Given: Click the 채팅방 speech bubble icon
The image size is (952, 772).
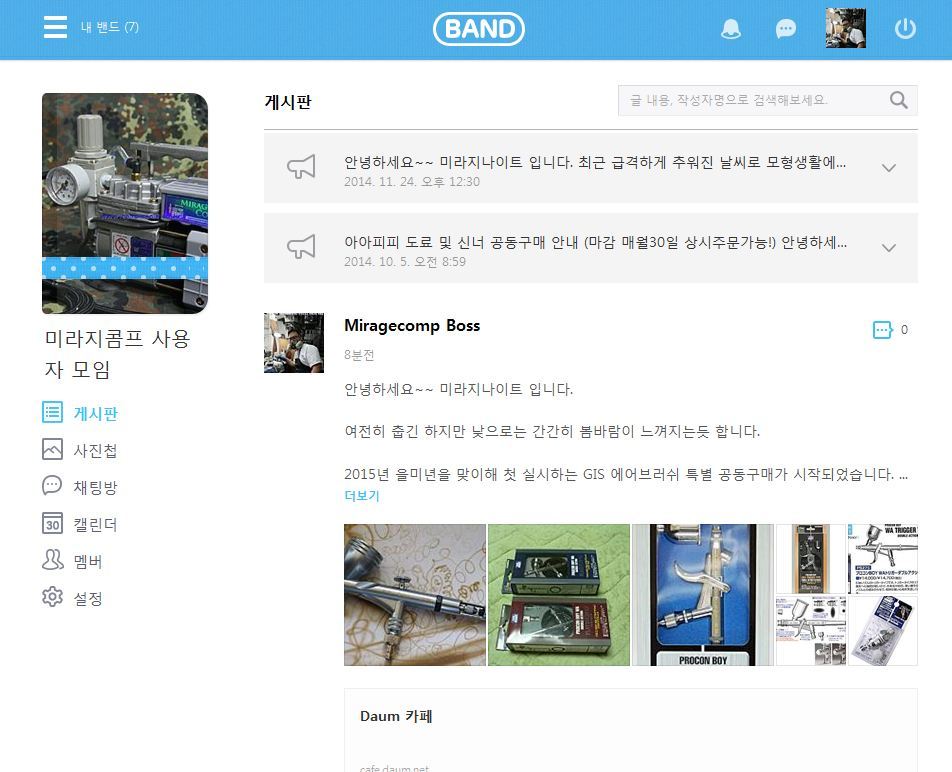Looking at the screenshot, I should point(52,486).
